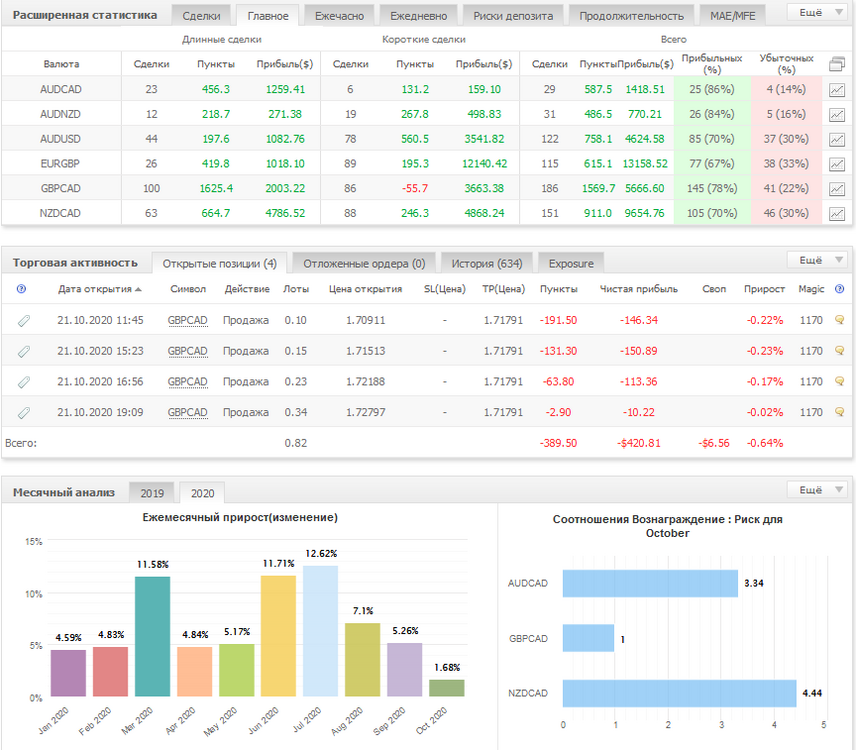Screen dimensions: 856x750
Task: Click the paperclip icon for the 16:56 trade
Action: (x=23, y=382)
